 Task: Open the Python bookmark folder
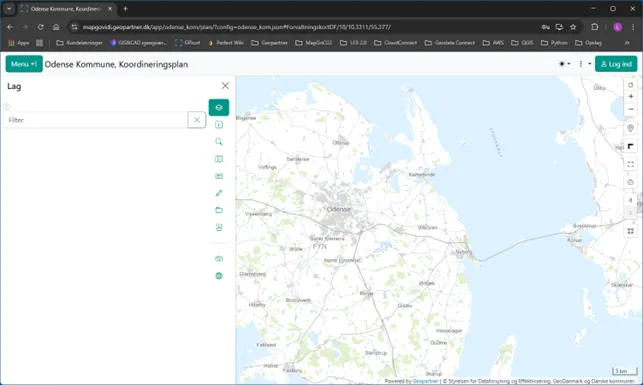(x=554, y=43)
